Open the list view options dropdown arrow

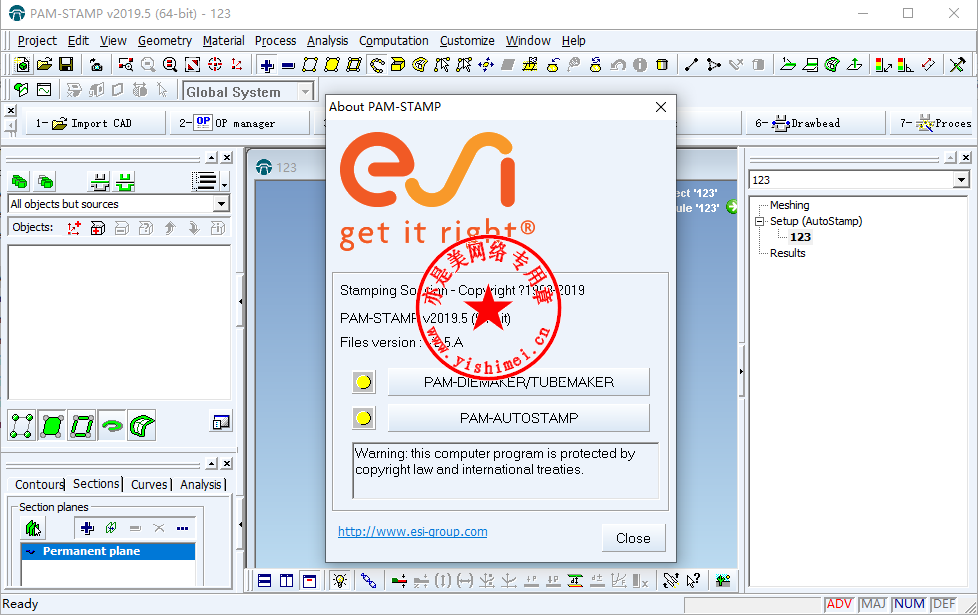tap(225, 182)
